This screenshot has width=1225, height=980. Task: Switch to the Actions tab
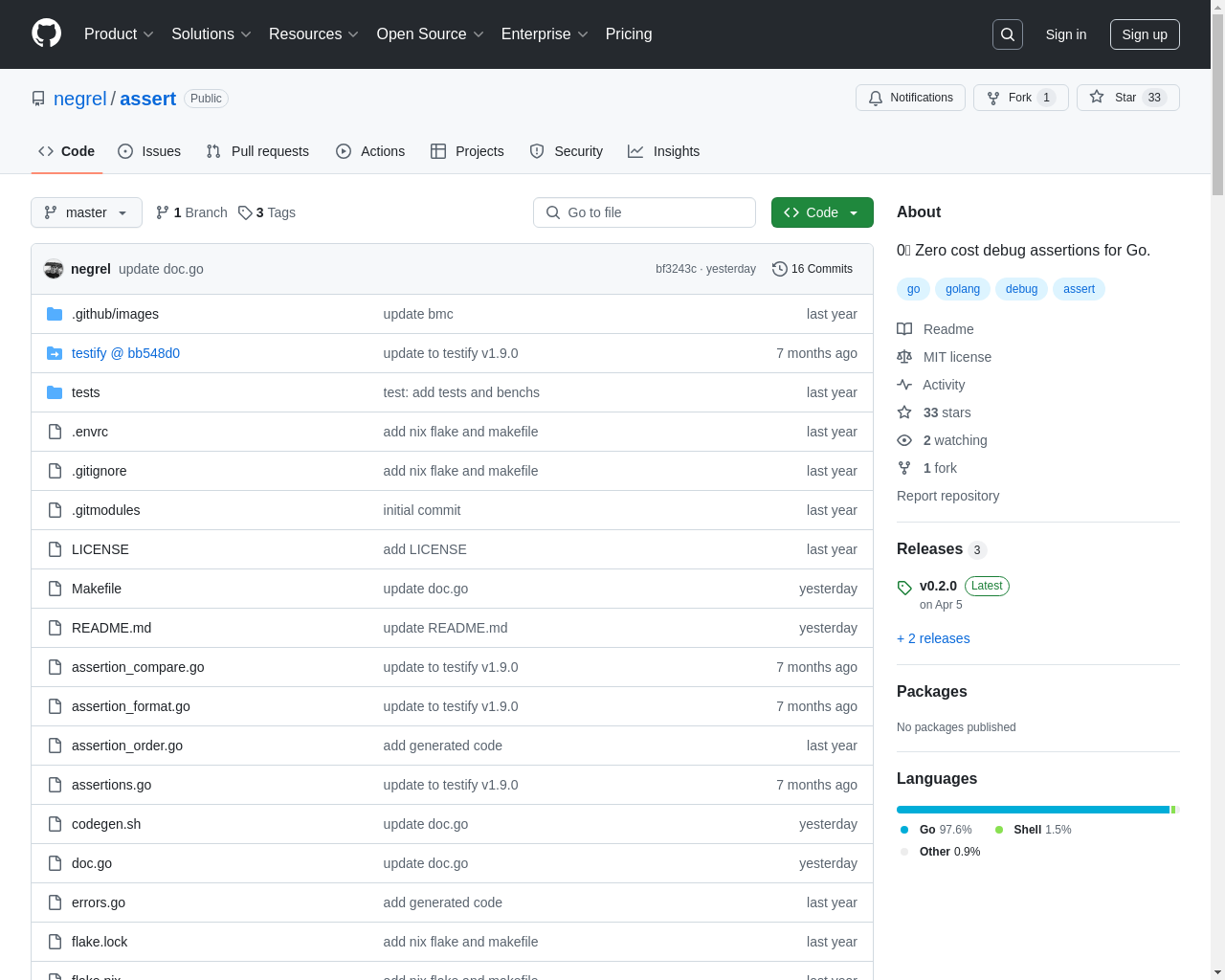coord(370,151)
